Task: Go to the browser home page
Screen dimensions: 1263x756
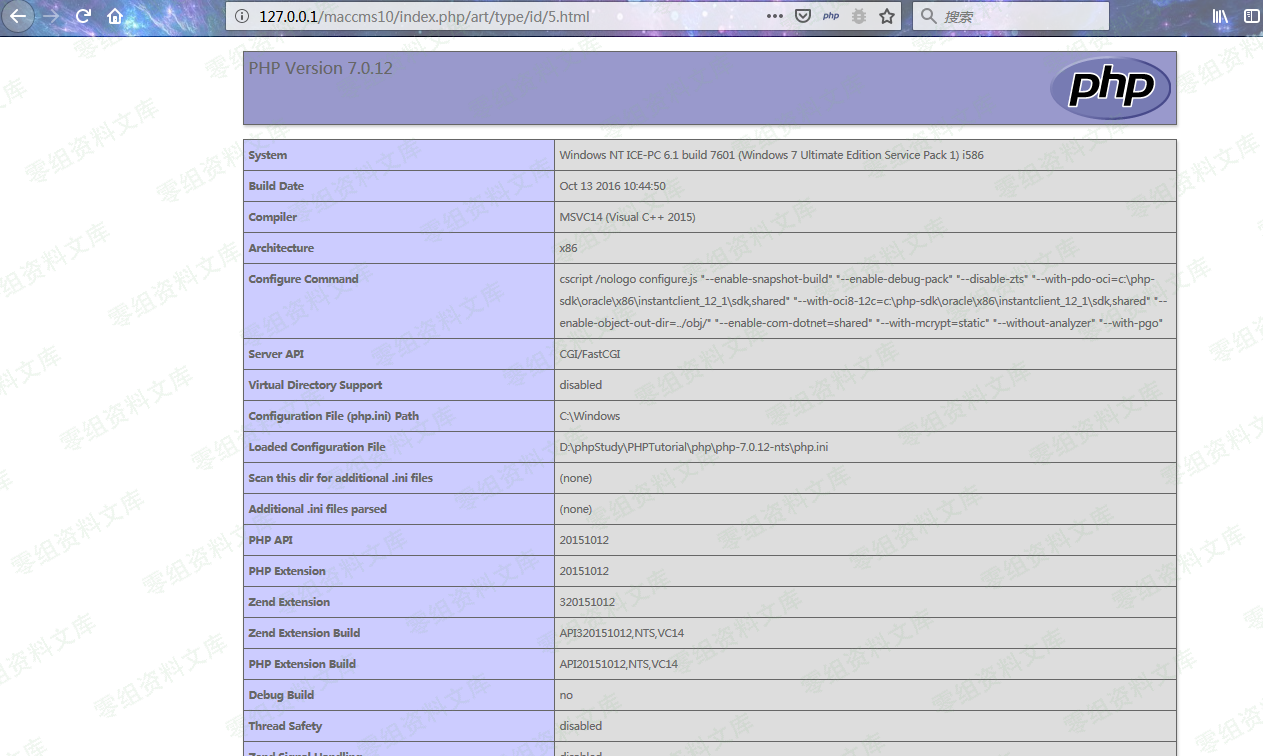Action: point(115,16)
